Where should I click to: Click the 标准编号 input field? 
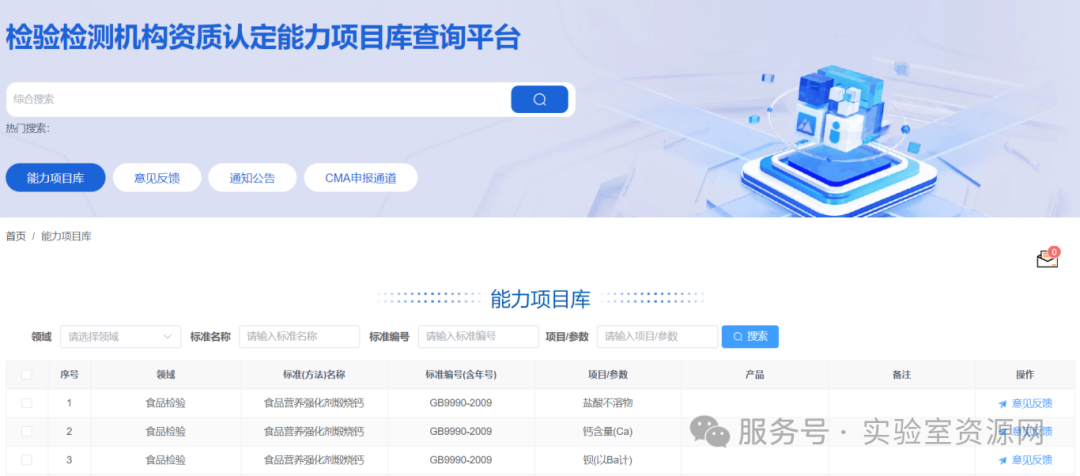coord(478,337)
